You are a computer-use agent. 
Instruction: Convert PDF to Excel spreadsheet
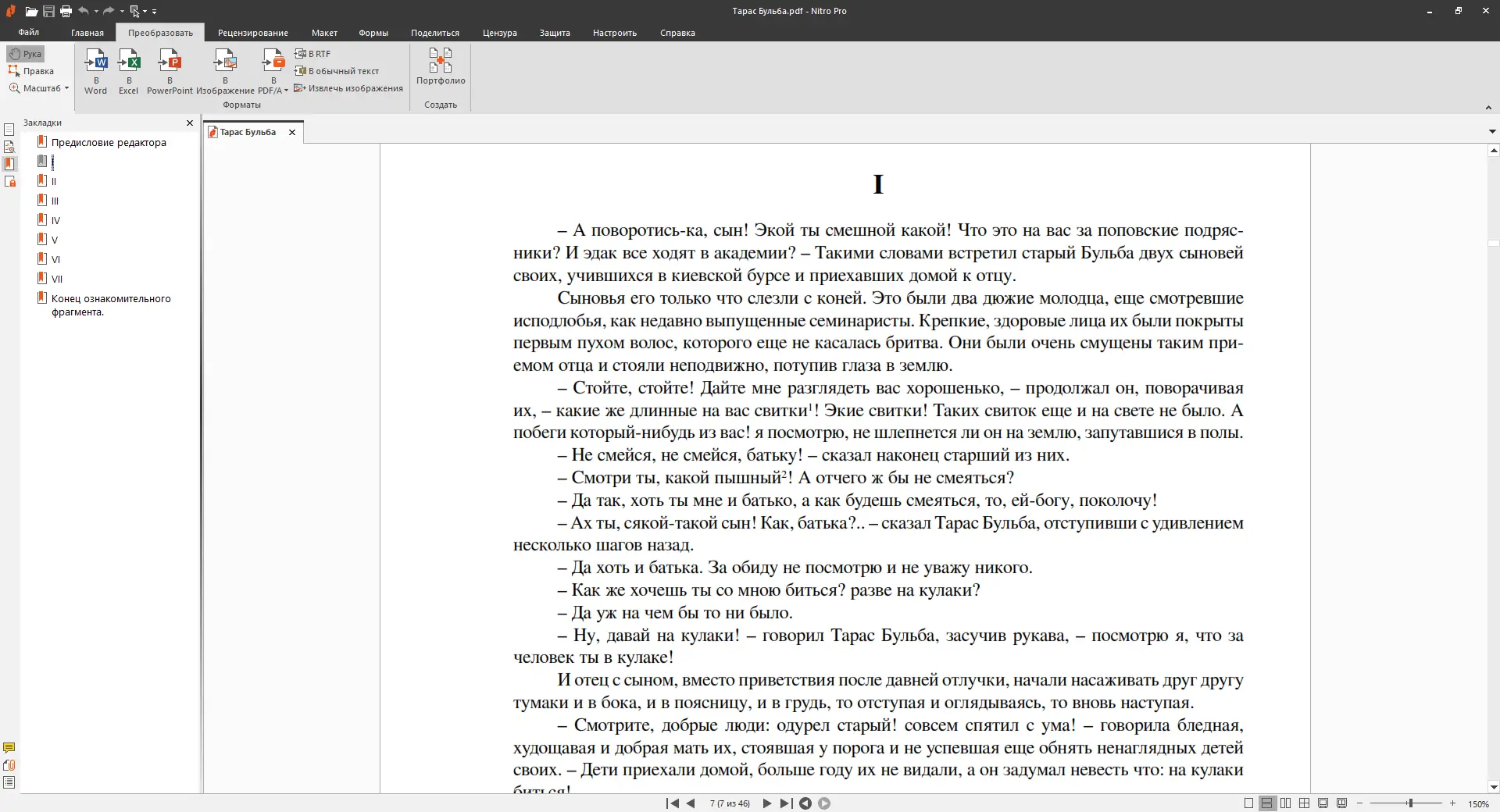[129, 71]
